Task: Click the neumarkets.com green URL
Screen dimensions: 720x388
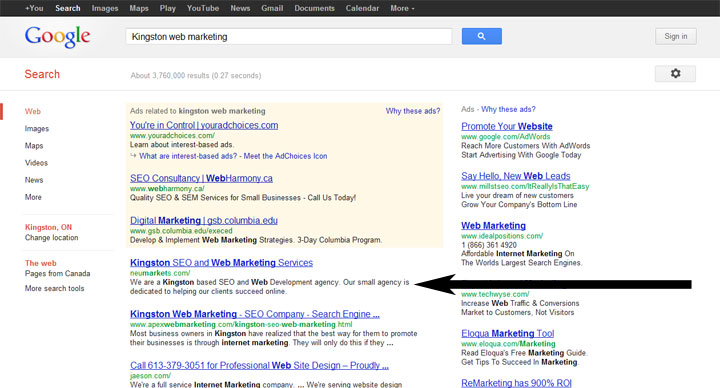Action: (160, 273)
